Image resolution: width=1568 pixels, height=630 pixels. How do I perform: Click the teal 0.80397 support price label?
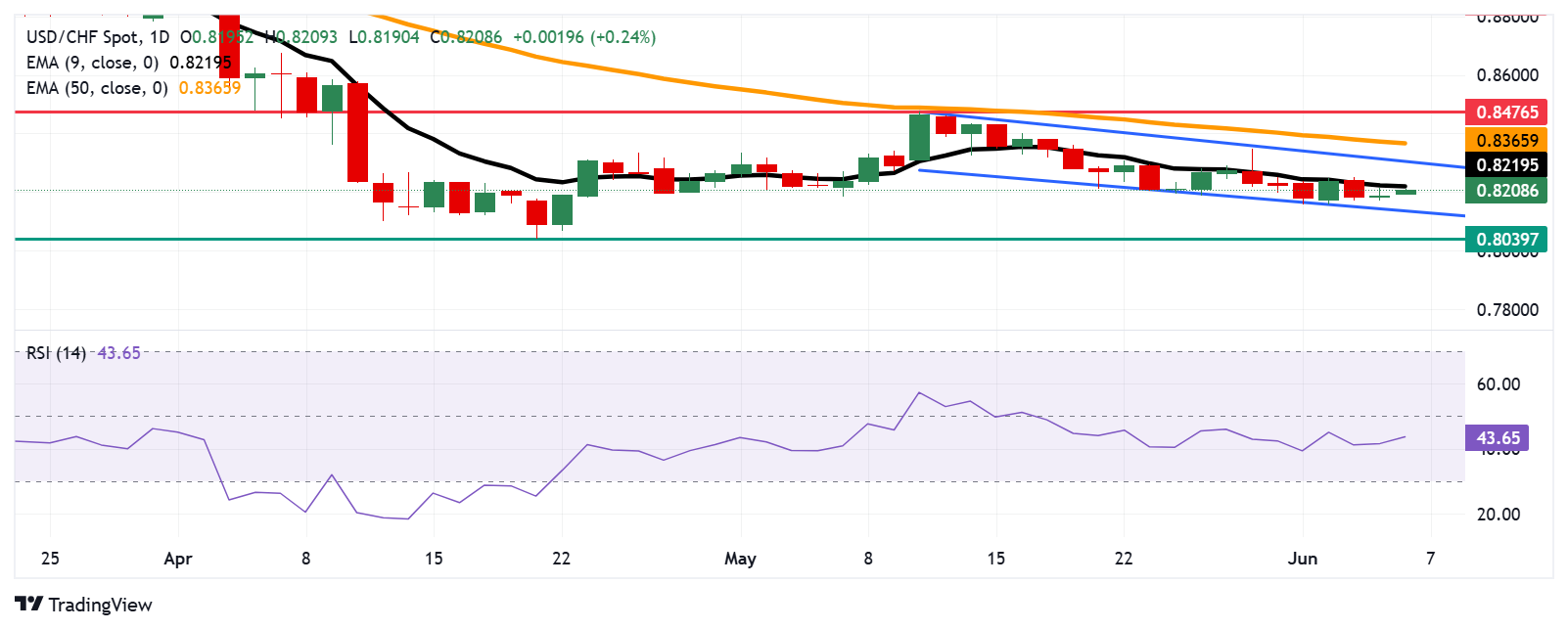(1506, 239)
